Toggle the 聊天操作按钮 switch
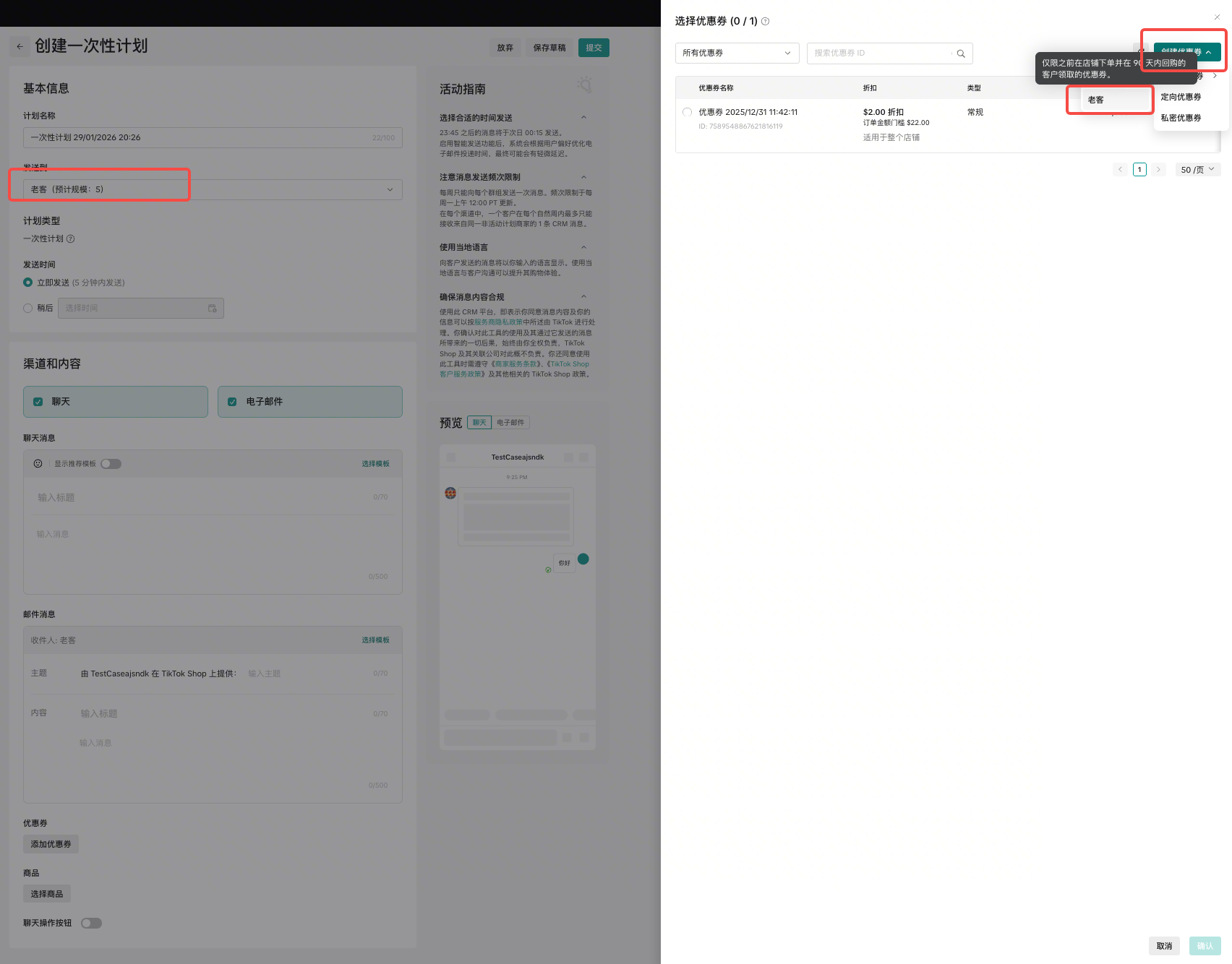 [x=91, y=923]
